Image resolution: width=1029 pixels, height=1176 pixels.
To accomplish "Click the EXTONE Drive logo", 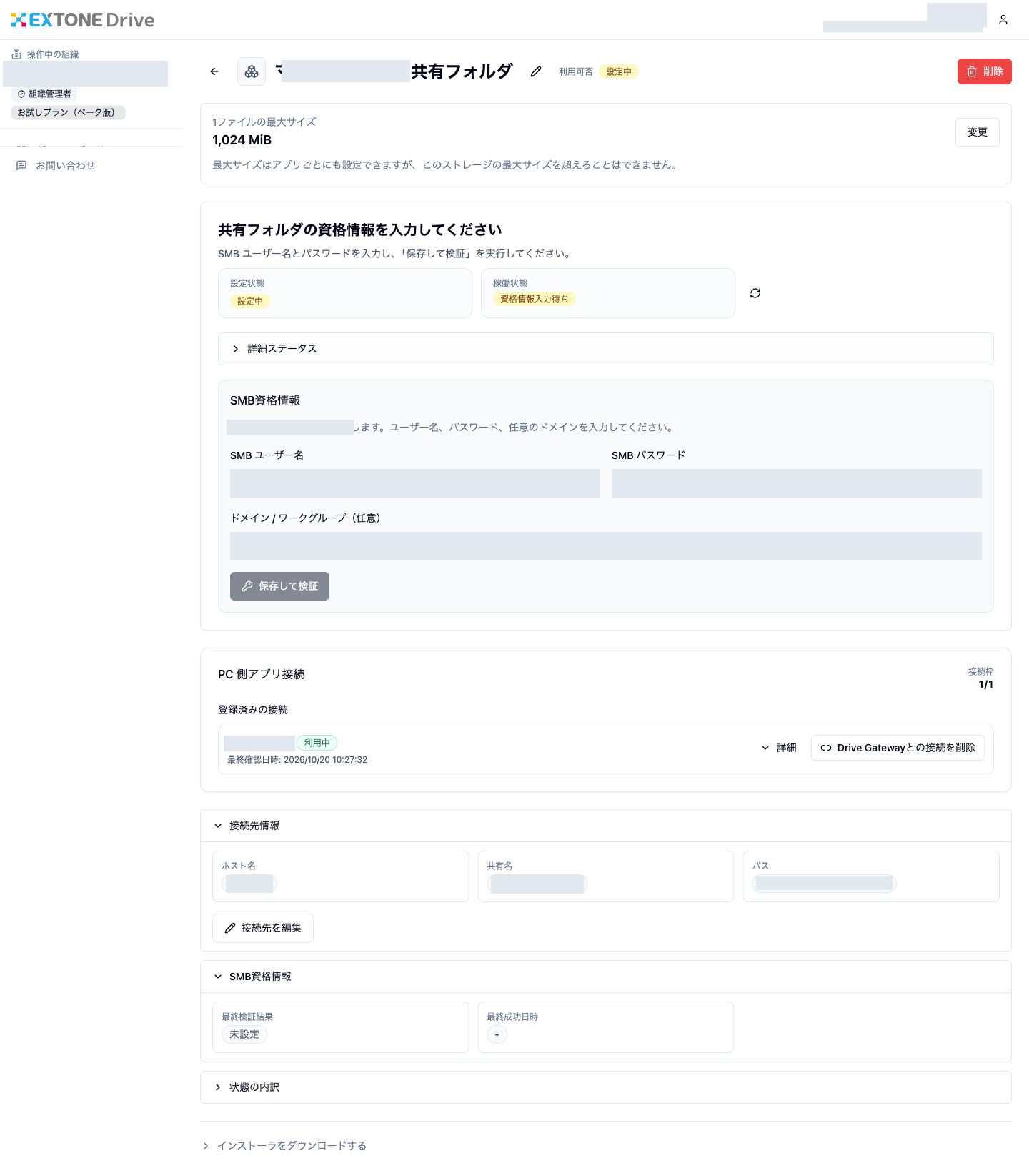I will 83,20.
